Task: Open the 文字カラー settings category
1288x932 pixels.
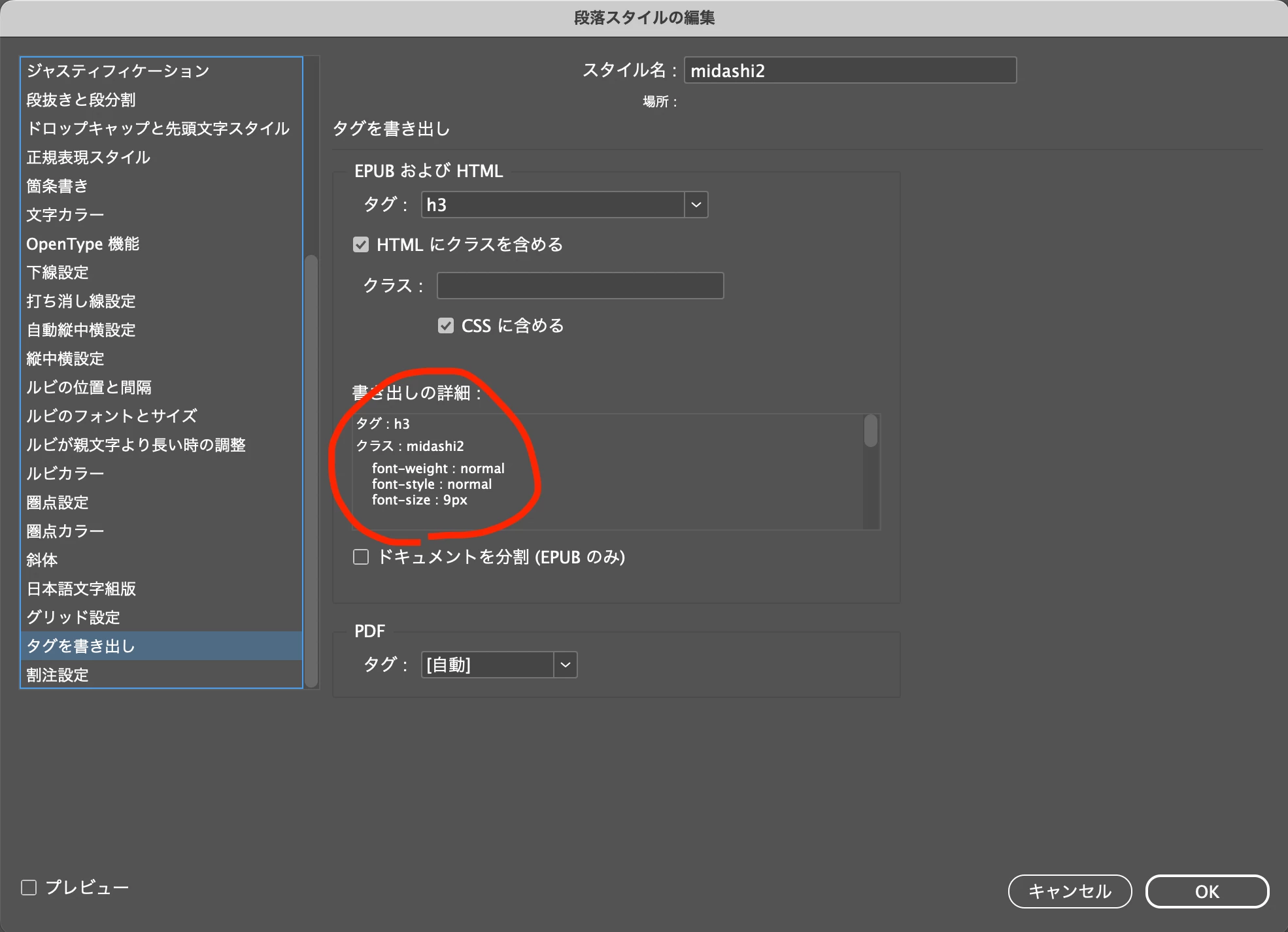Action: point(65,214)
